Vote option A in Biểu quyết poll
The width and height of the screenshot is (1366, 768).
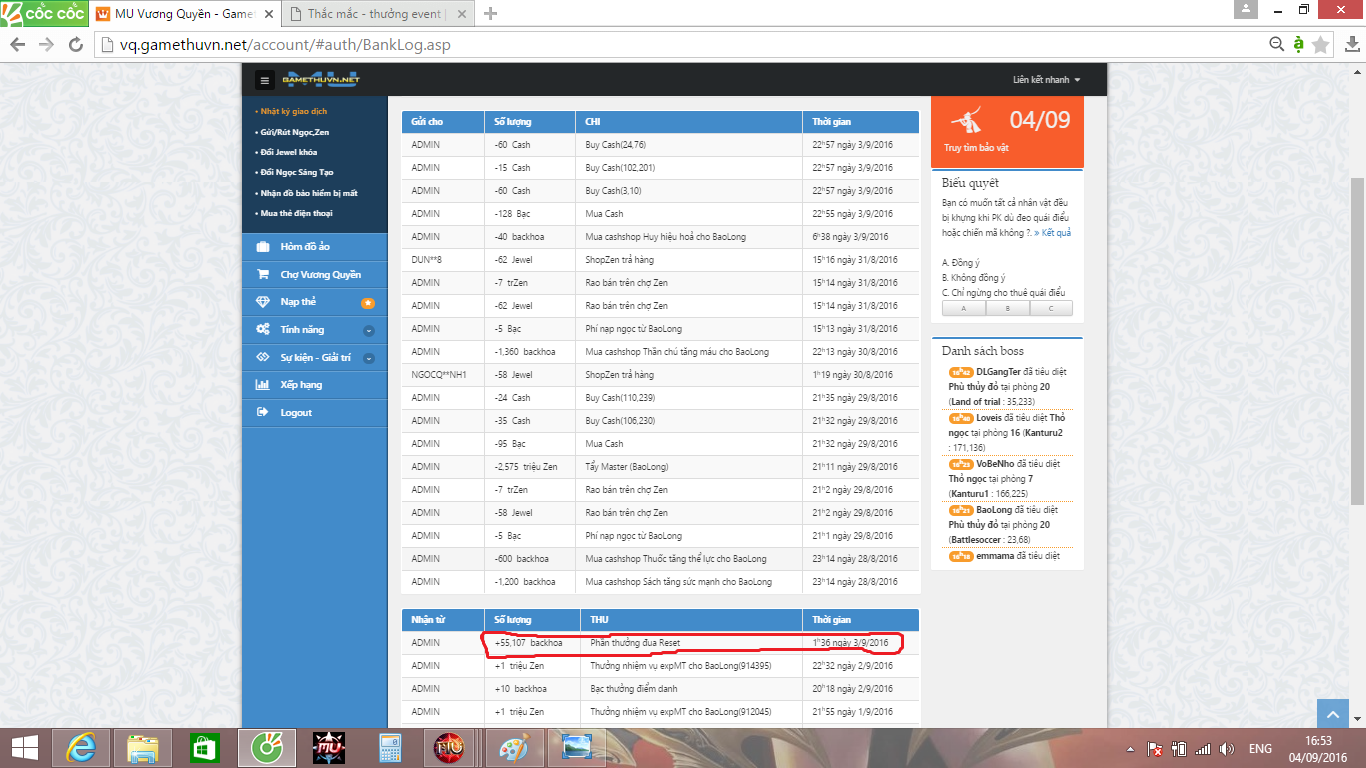point(963,309)
